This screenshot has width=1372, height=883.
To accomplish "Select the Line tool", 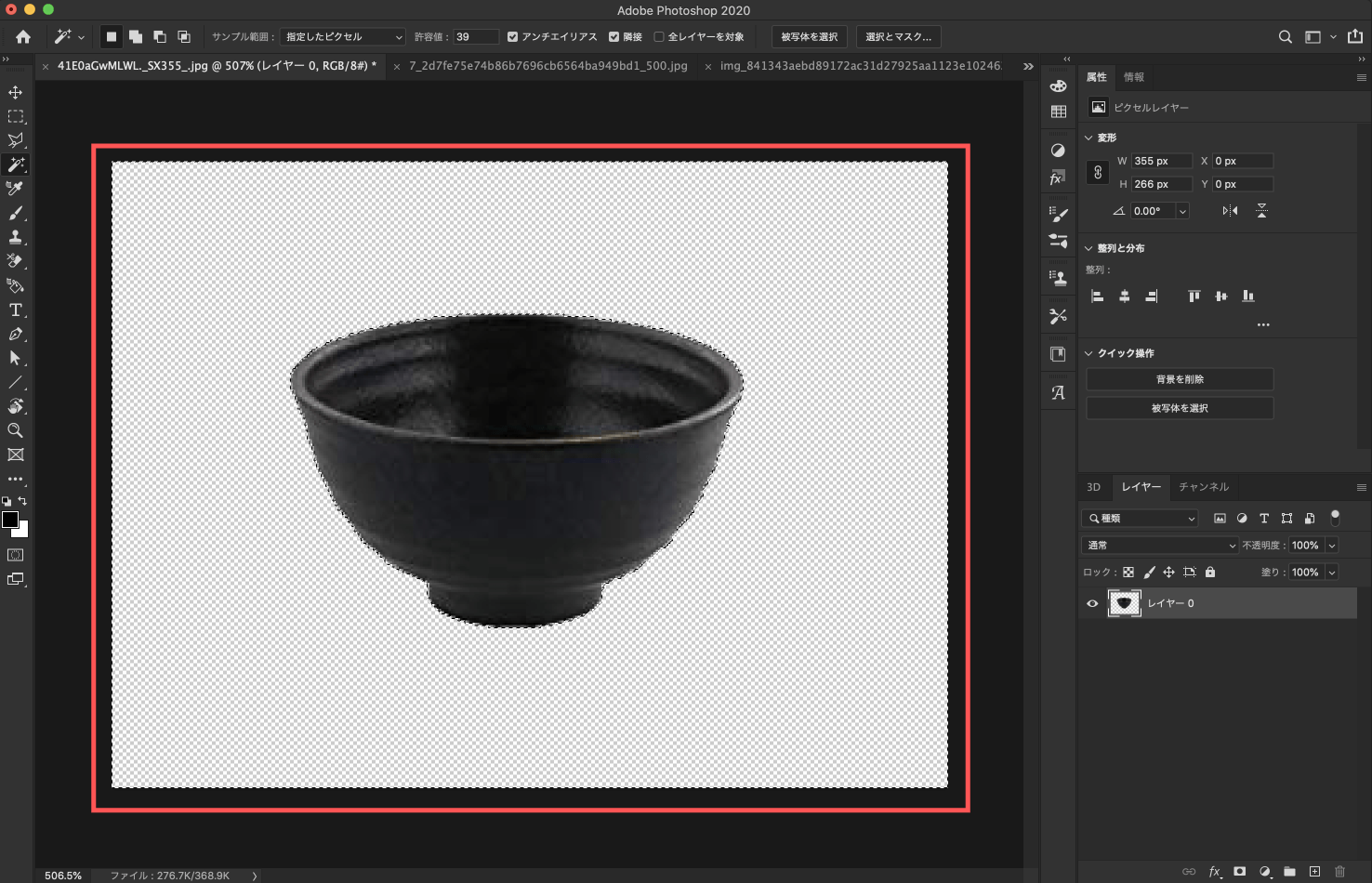I will coord(16,382).
